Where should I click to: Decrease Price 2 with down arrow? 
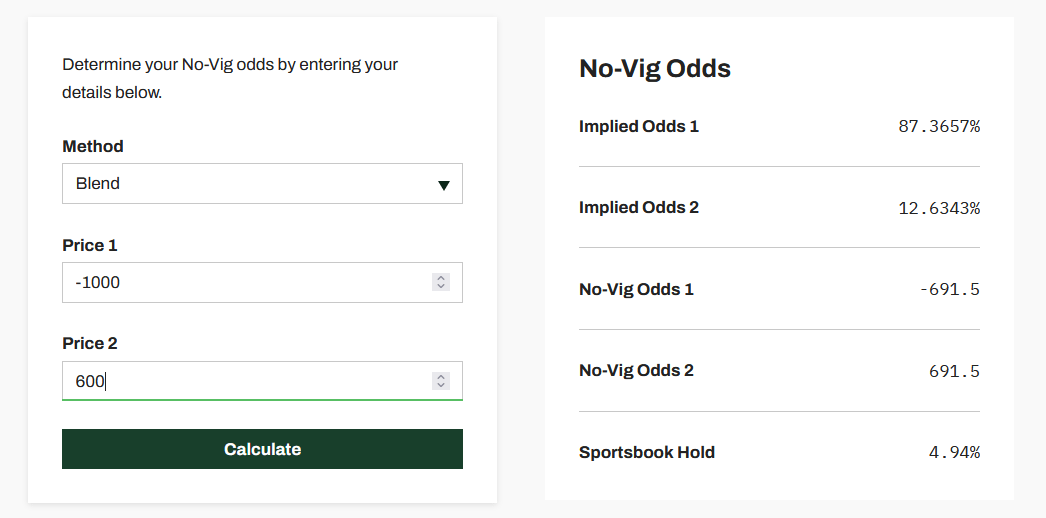tap(441, 386)
